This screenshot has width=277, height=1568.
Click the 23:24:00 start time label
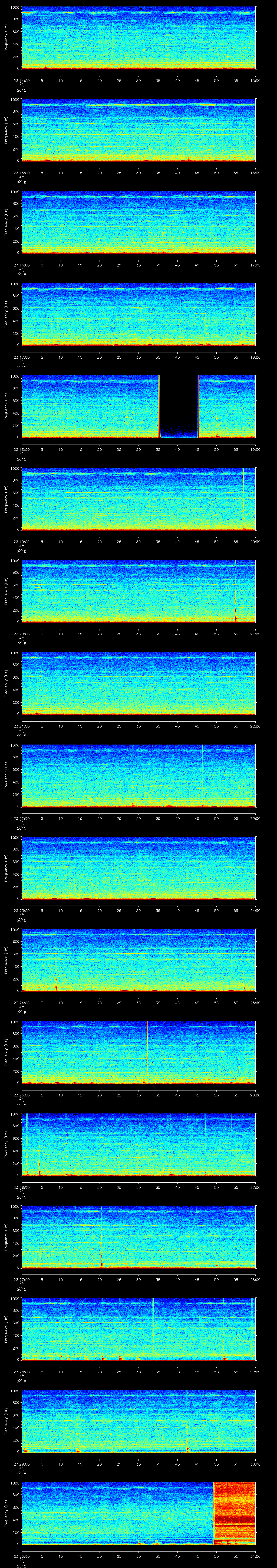pos(21,1003)
